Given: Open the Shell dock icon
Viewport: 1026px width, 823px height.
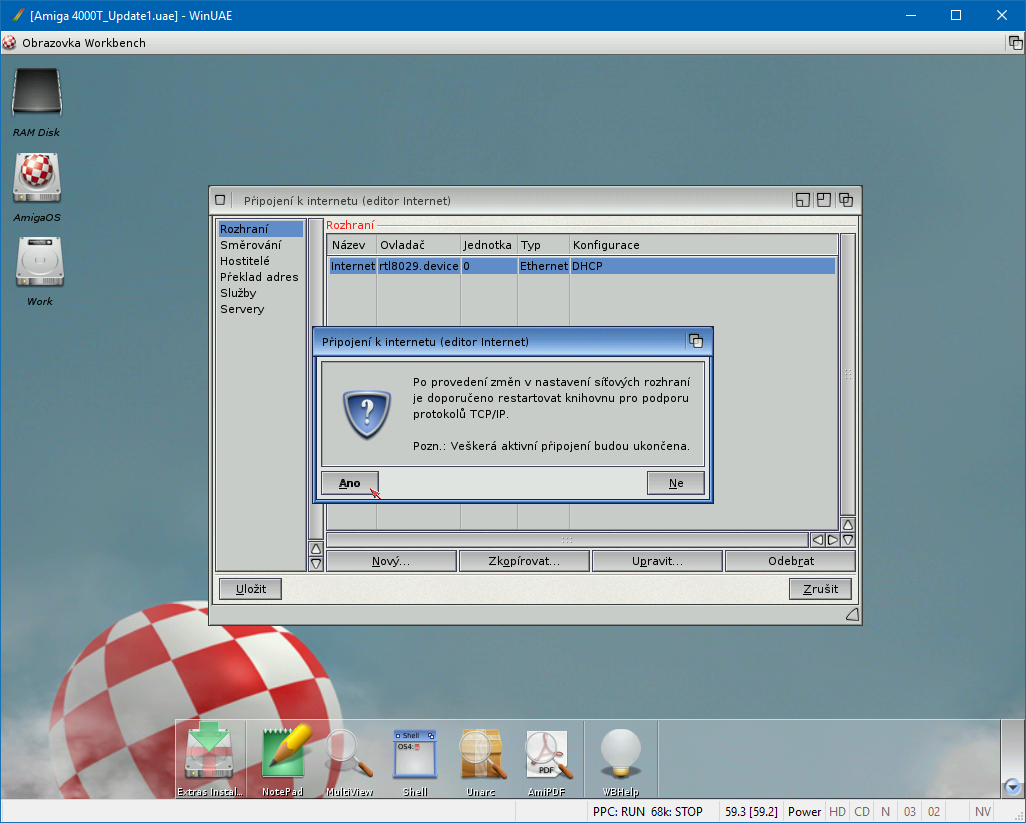Looking at the screenshot, I should click(415, 754).
